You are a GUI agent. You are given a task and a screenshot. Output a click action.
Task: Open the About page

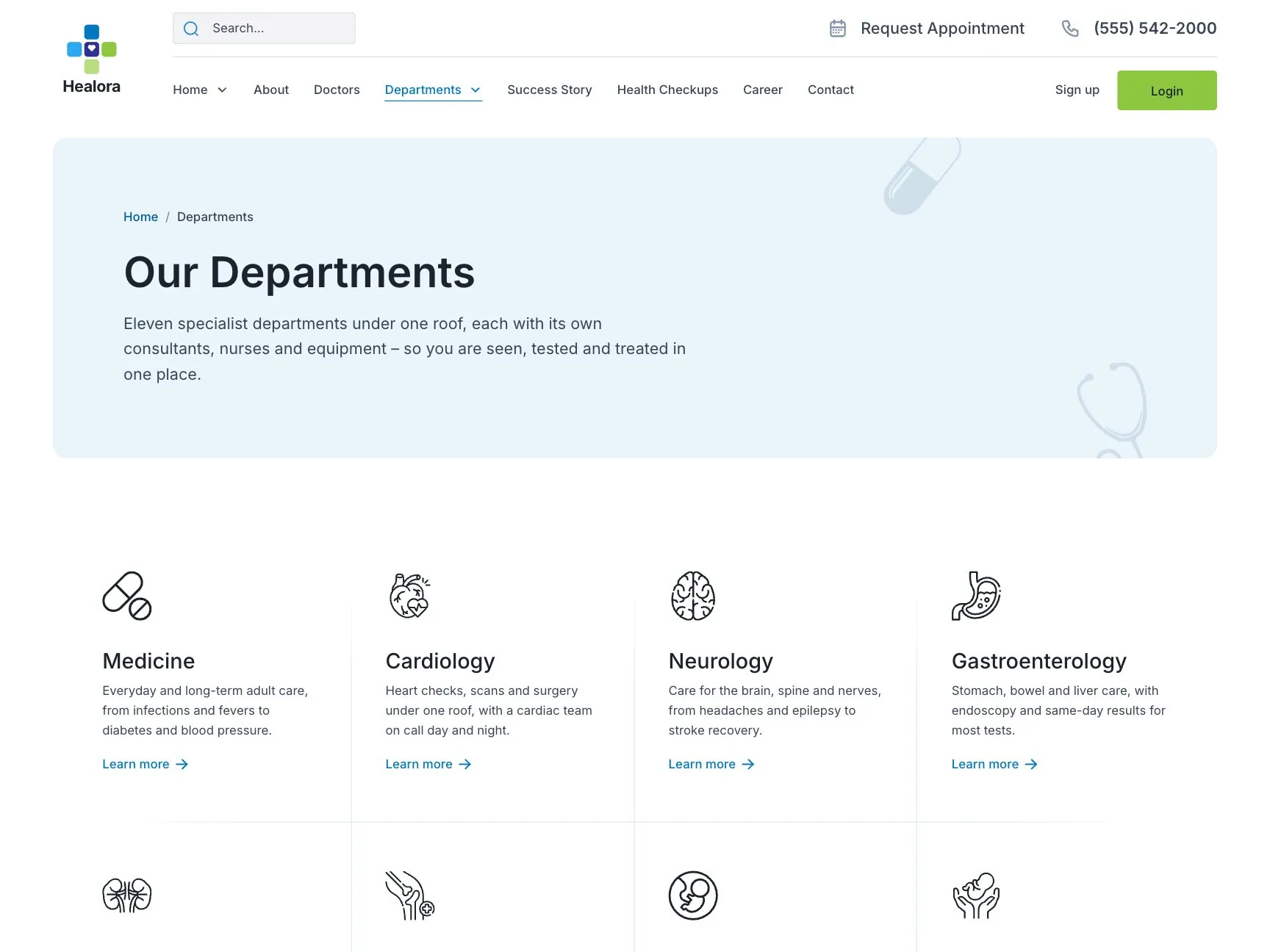pyautogui.click(x=271, y=90)
